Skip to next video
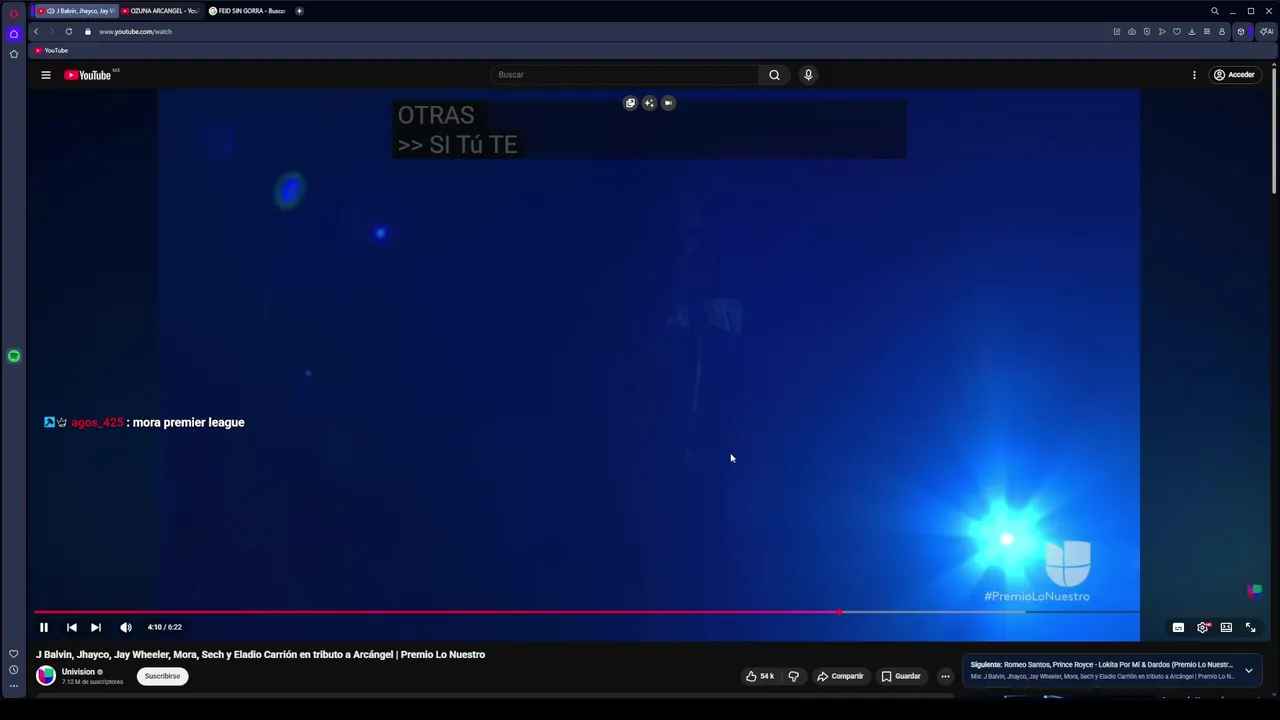This screenshot has width=1280, height=720. pyautogui.click(x=96, y=627)
